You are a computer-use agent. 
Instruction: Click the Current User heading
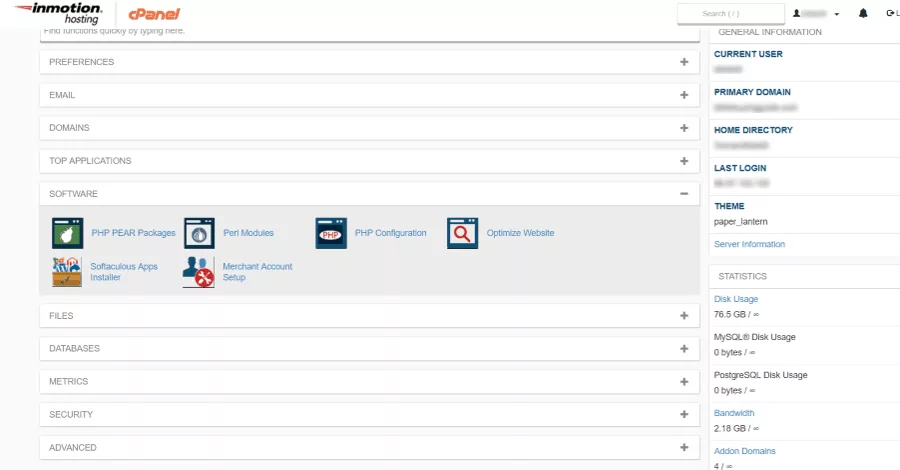[x=748, y=54]
